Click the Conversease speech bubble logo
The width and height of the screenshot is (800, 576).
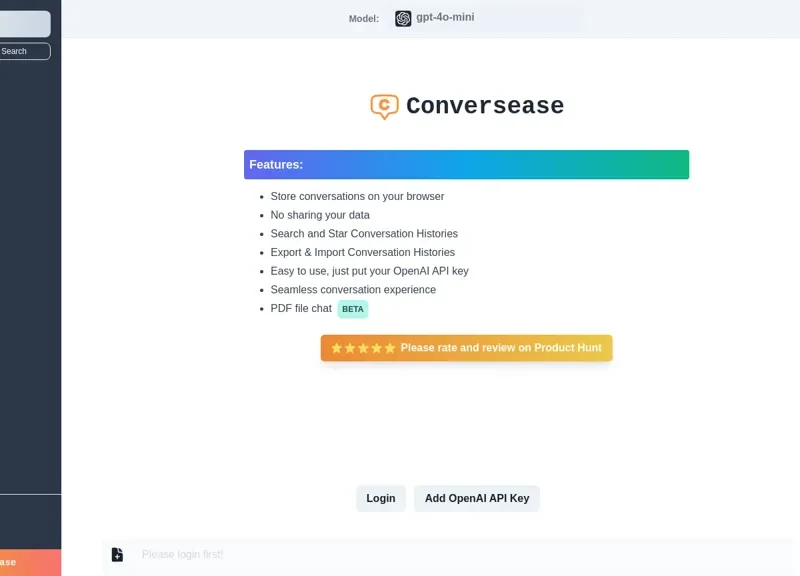(x=384, y=107)
